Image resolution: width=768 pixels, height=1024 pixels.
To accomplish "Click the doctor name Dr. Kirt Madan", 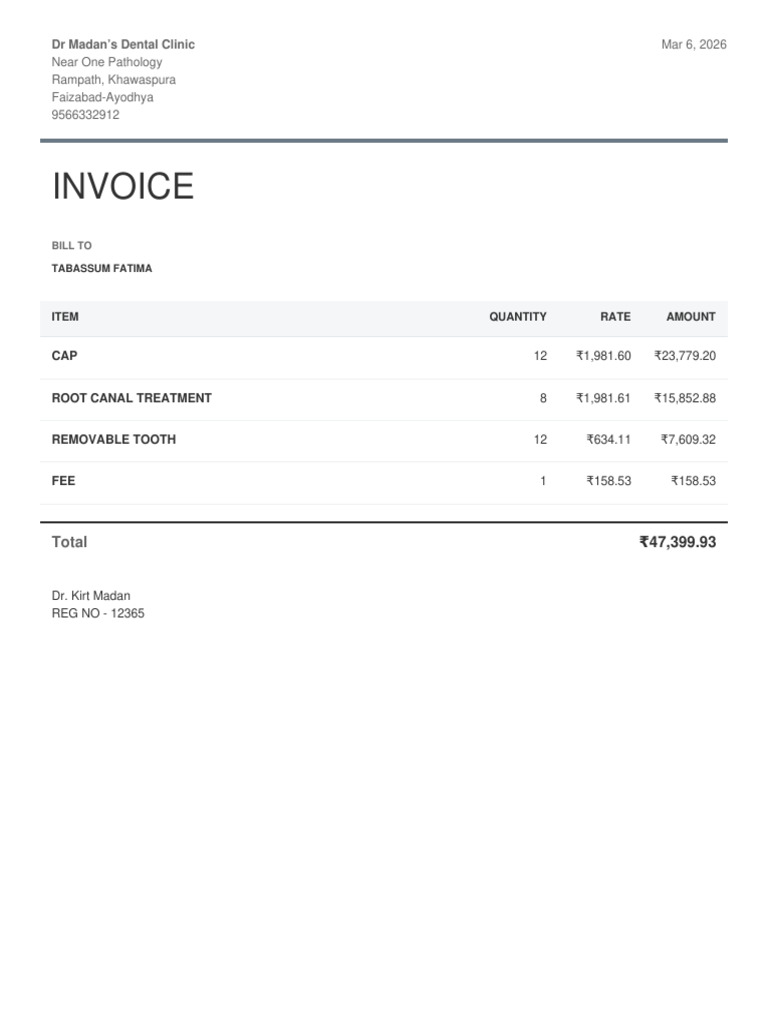I will point(91,596).
